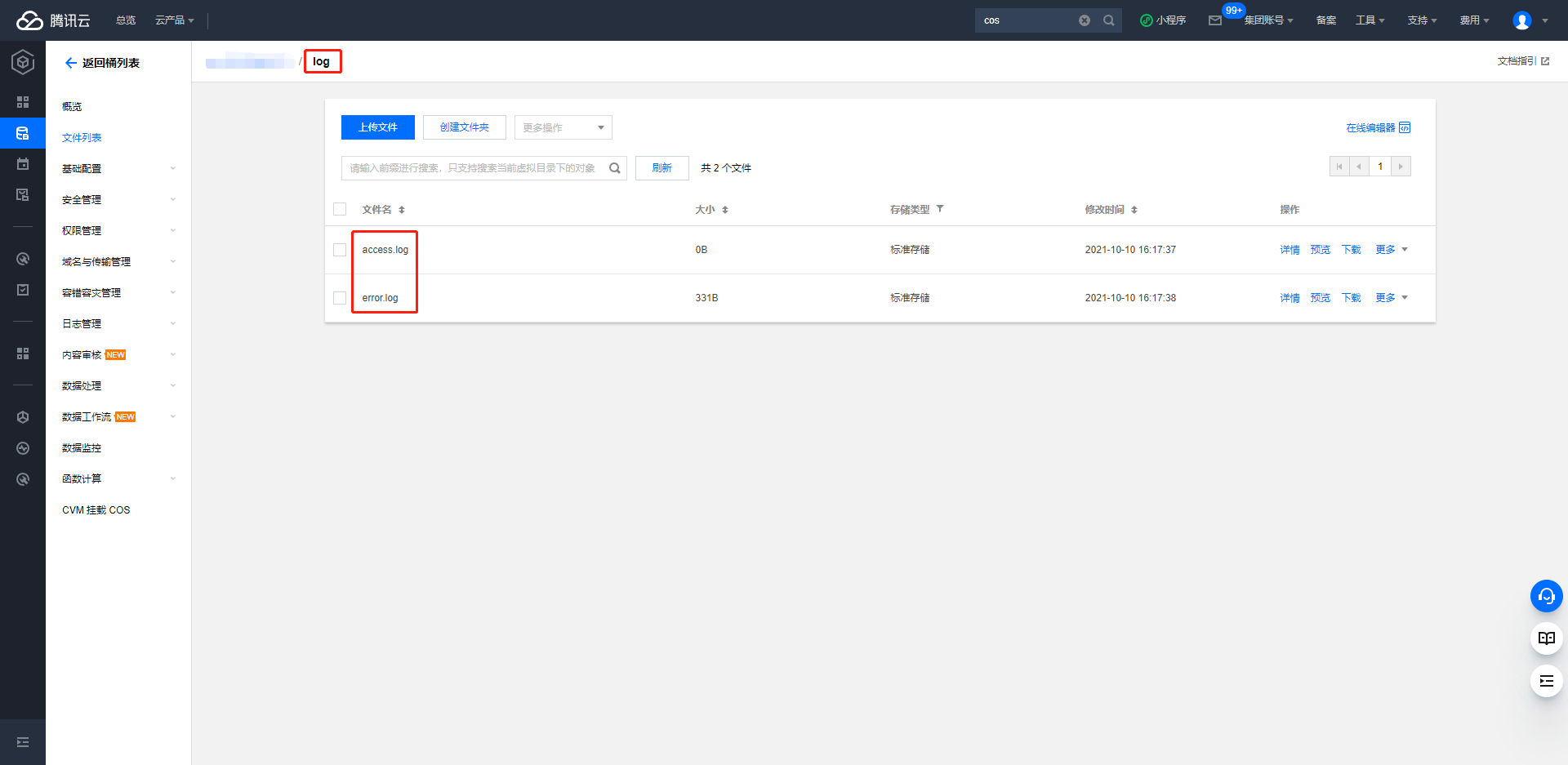This screenshot has height=765, width=1568.
Task: Open Details (详情) for access.log
Action: 1290,250
